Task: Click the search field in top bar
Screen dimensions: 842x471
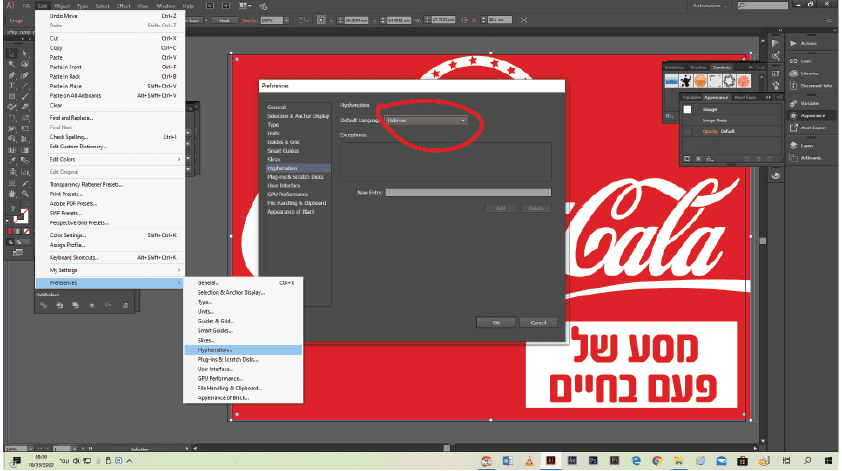Action: [763, 5]
